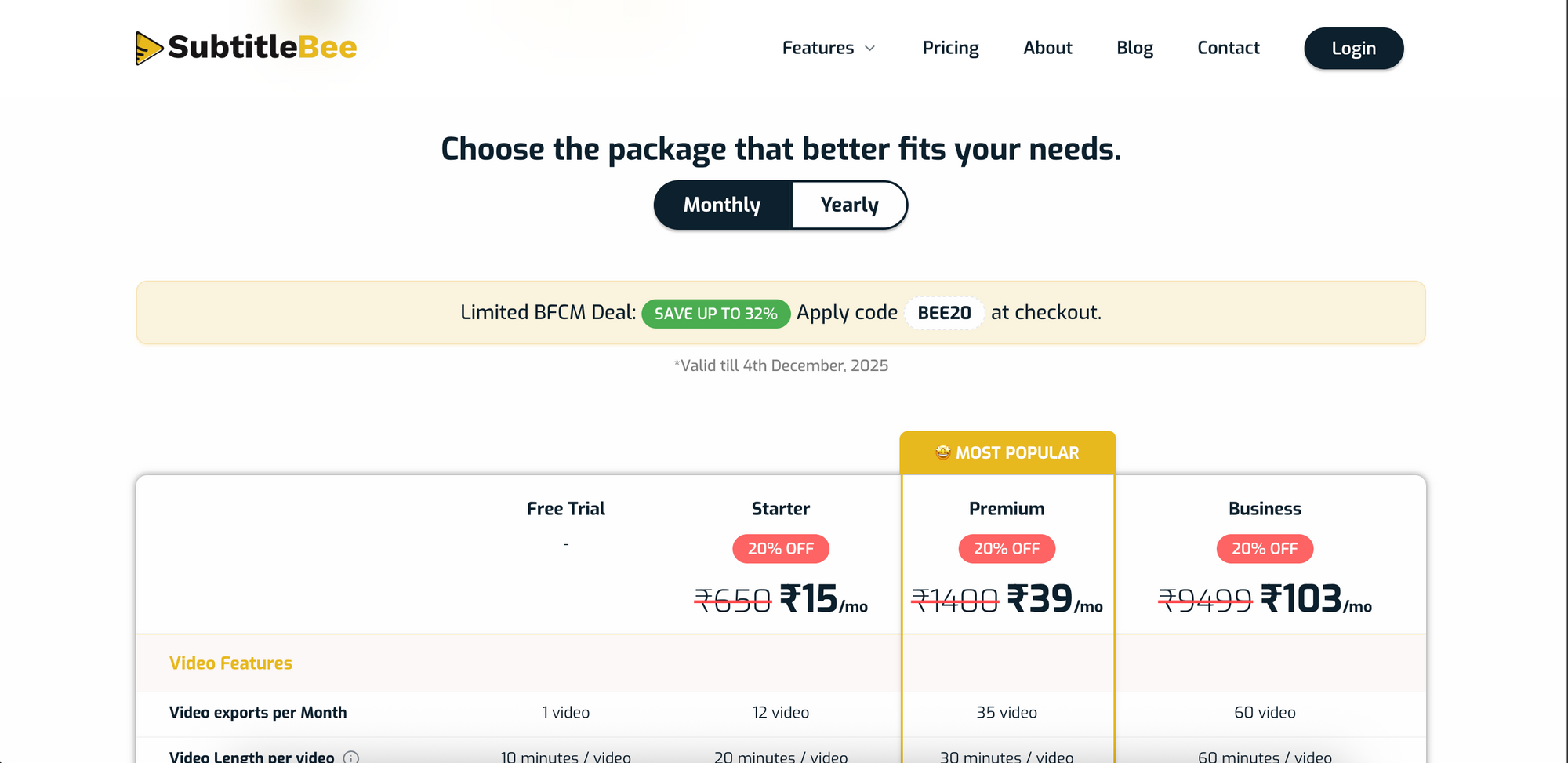1568x763 pixels.
Task: Click the SubtitleBee logo icon
Action: click(148, 48)
